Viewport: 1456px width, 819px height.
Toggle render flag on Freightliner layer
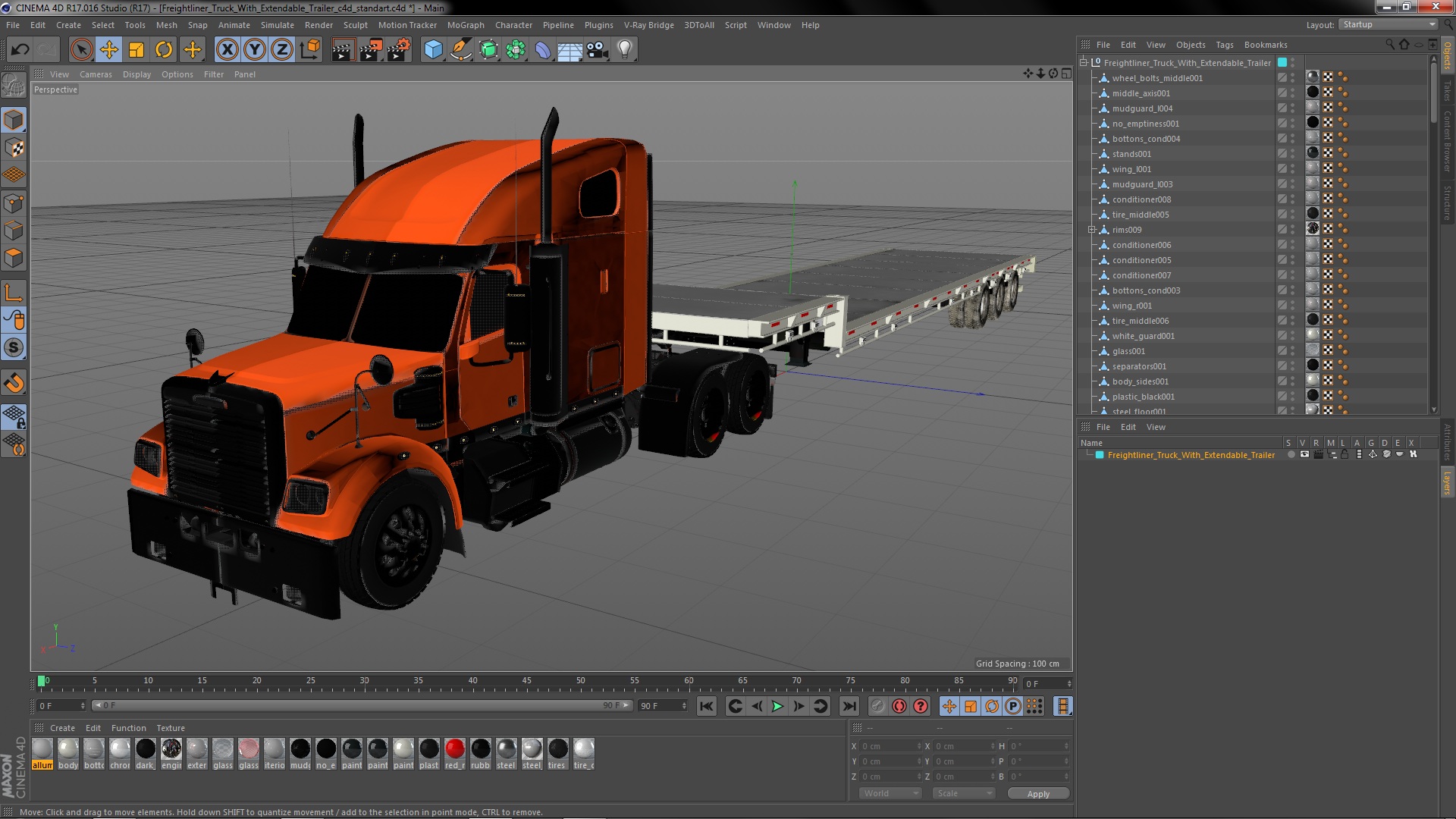tap(1318, 455)
